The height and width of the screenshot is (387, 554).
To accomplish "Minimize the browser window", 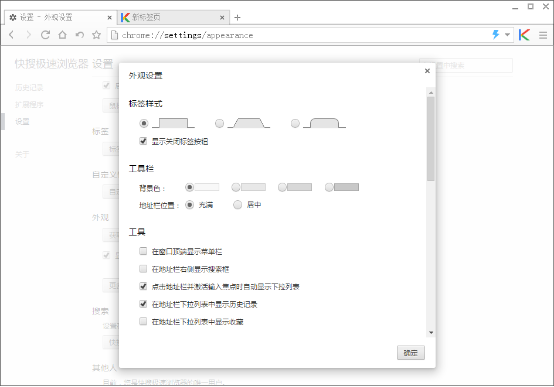I will [515, 7].
